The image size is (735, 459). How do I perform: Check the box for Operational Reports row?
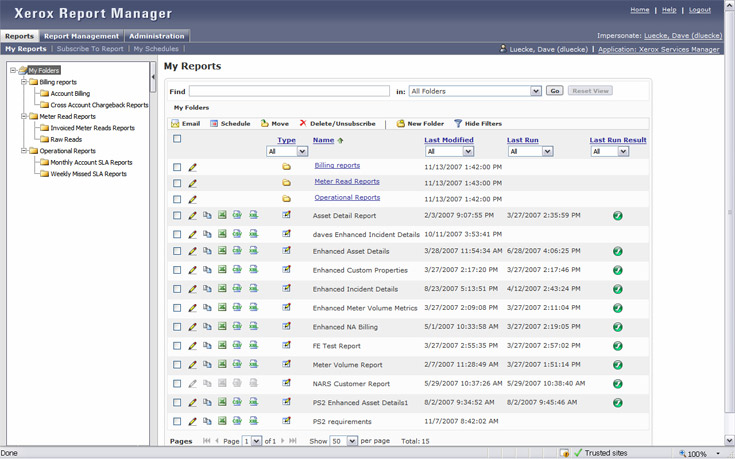point(177,199)
